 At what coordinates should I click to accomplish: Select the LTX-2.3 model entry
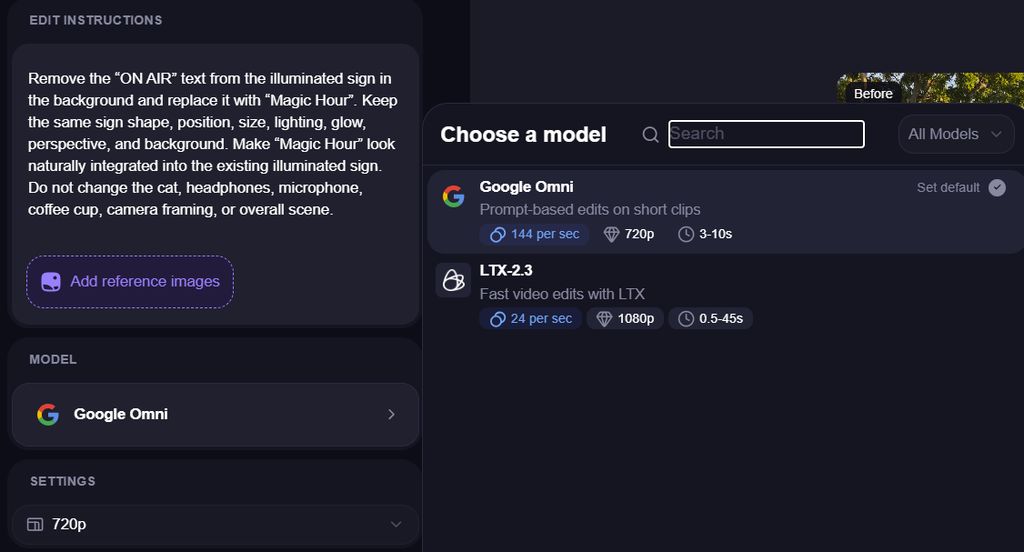coord(726,296)
